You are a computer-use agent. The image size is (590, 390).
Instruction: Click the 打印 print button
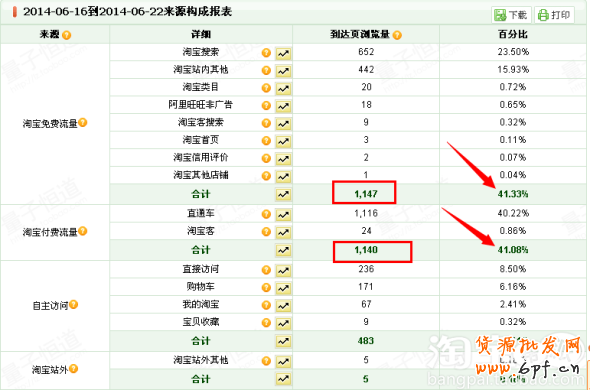click(554, 15)
